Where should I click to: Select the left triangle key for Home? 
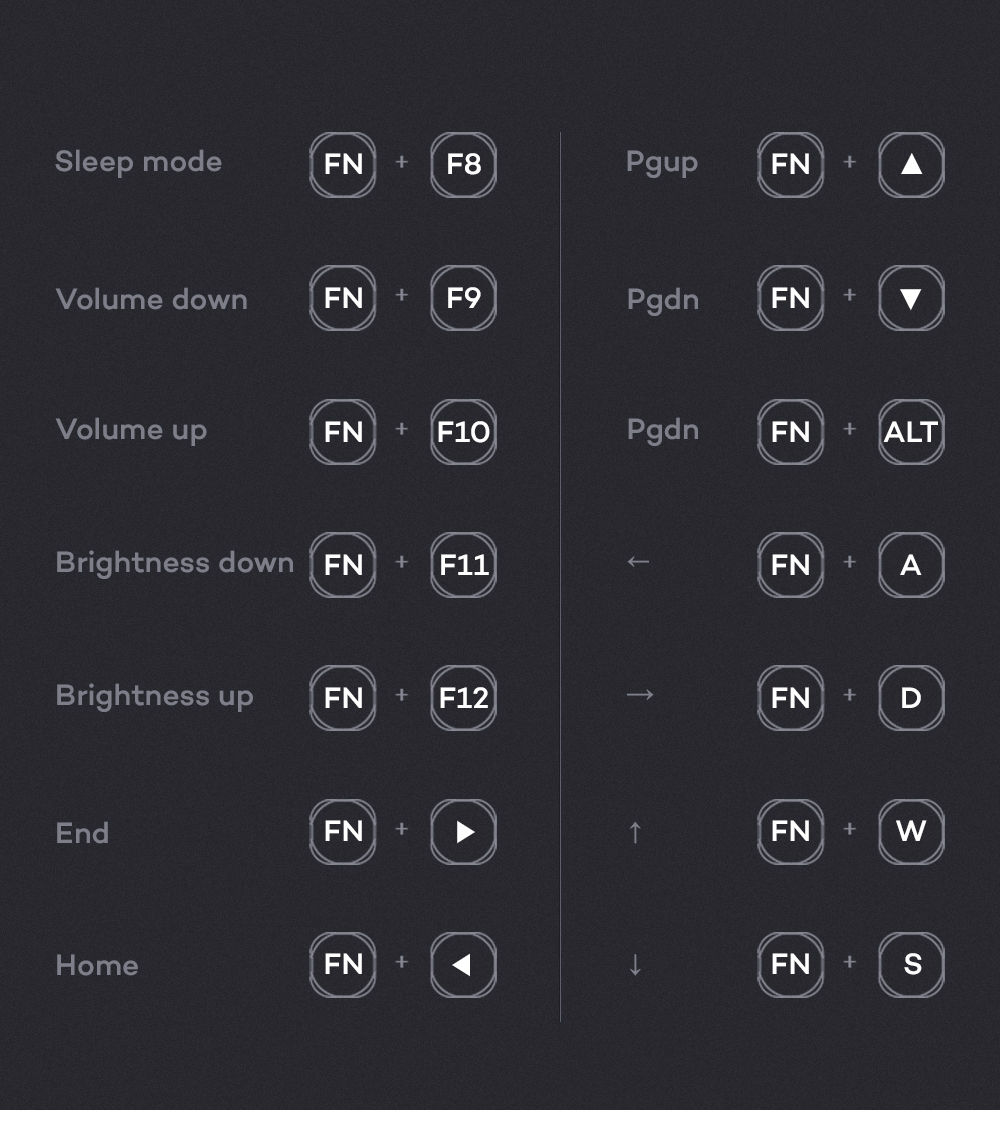coord(463,965)
